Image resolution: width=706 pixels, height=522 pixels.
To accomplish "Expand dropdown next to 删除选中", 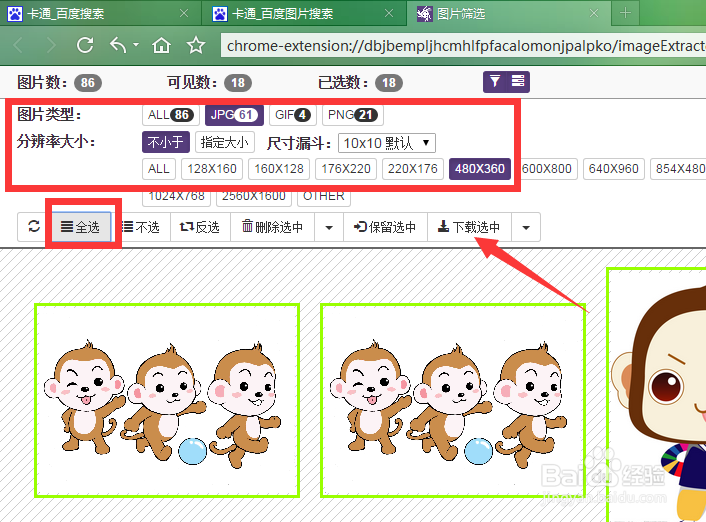I will (329, 227).
